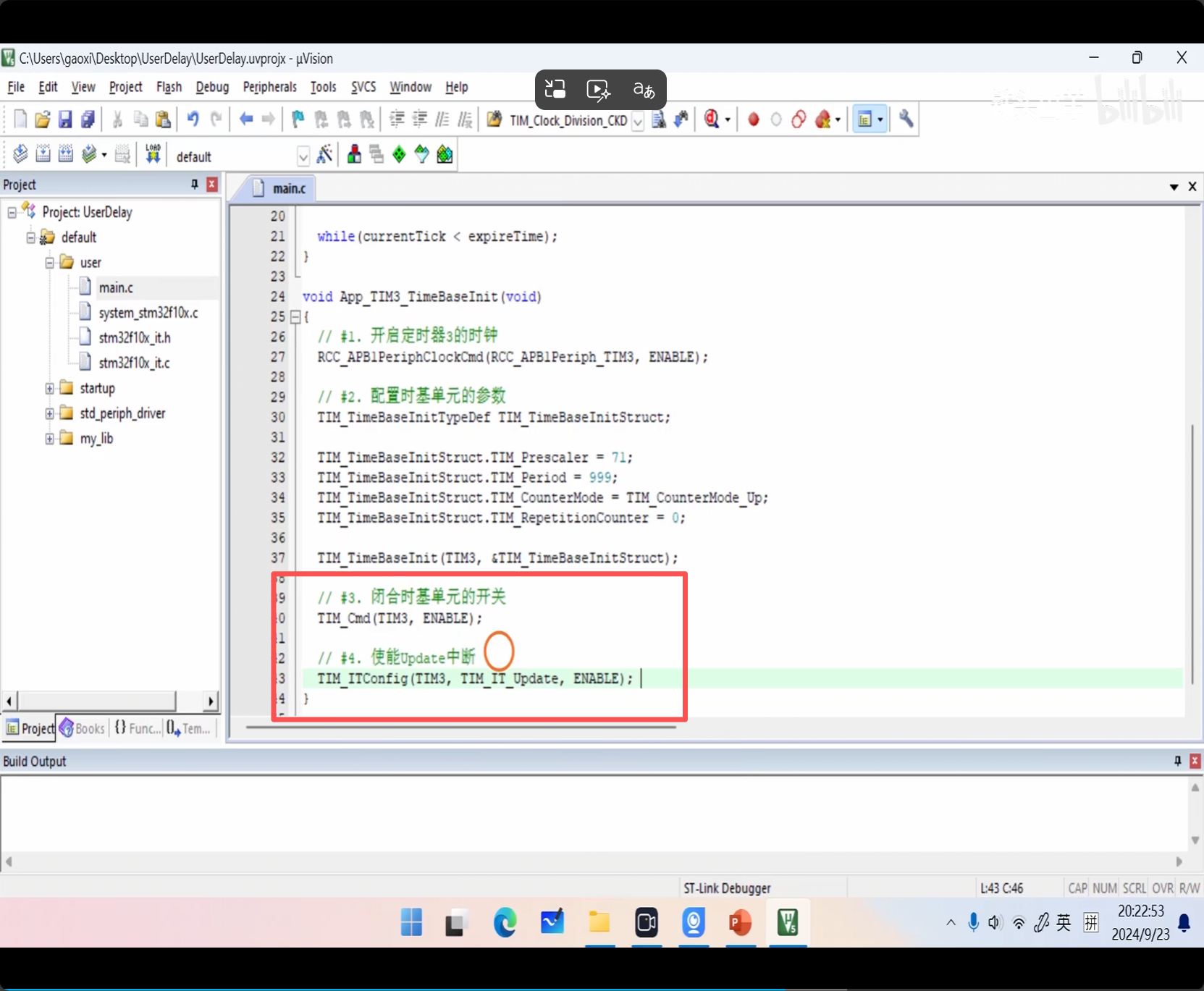Save the current file
Viewport: 1204px width, 991px height.
pos(65,119)
